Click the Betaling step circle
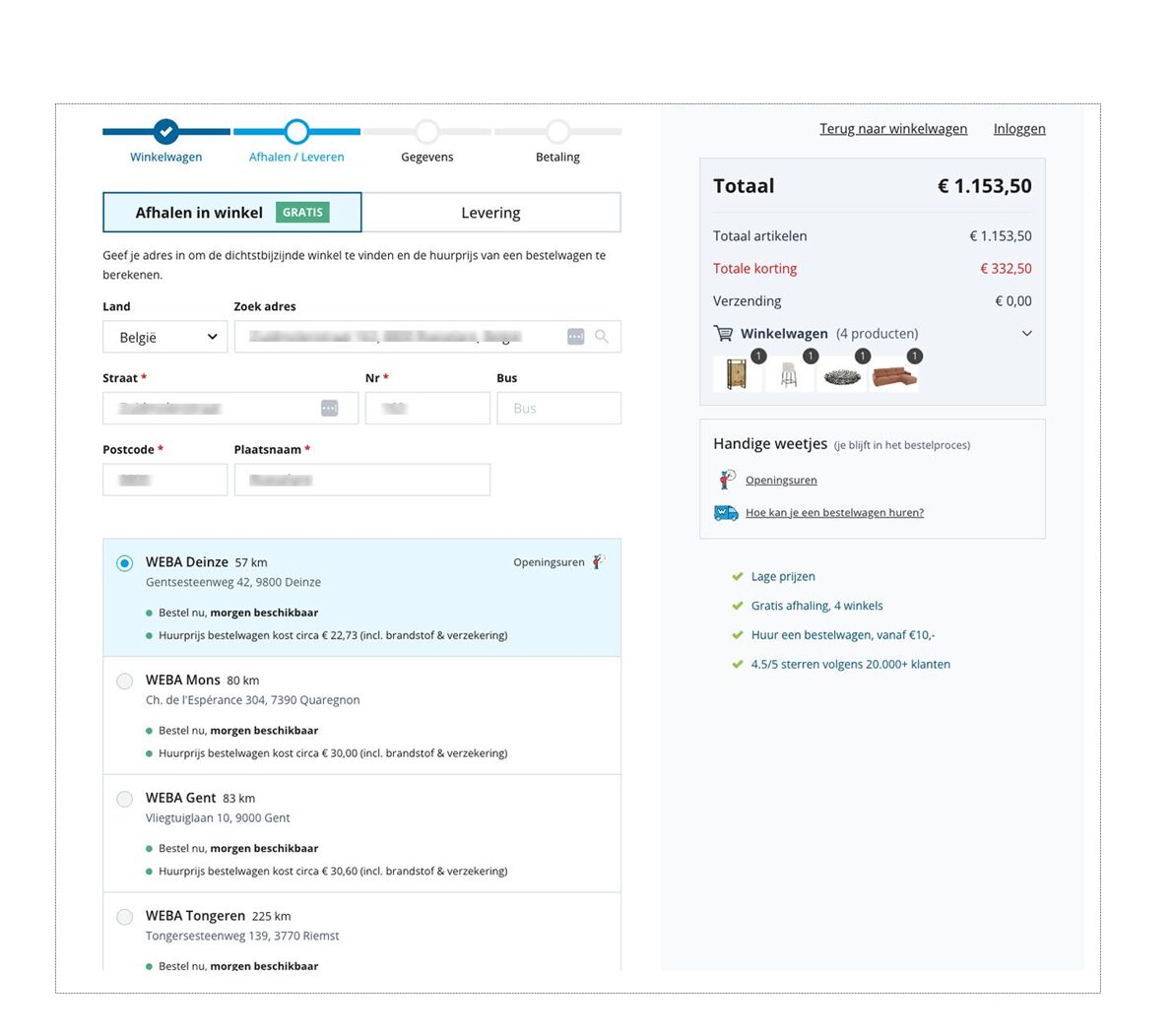The image size is (1174, 1036). pyautogui.click(x=557, y=132)
